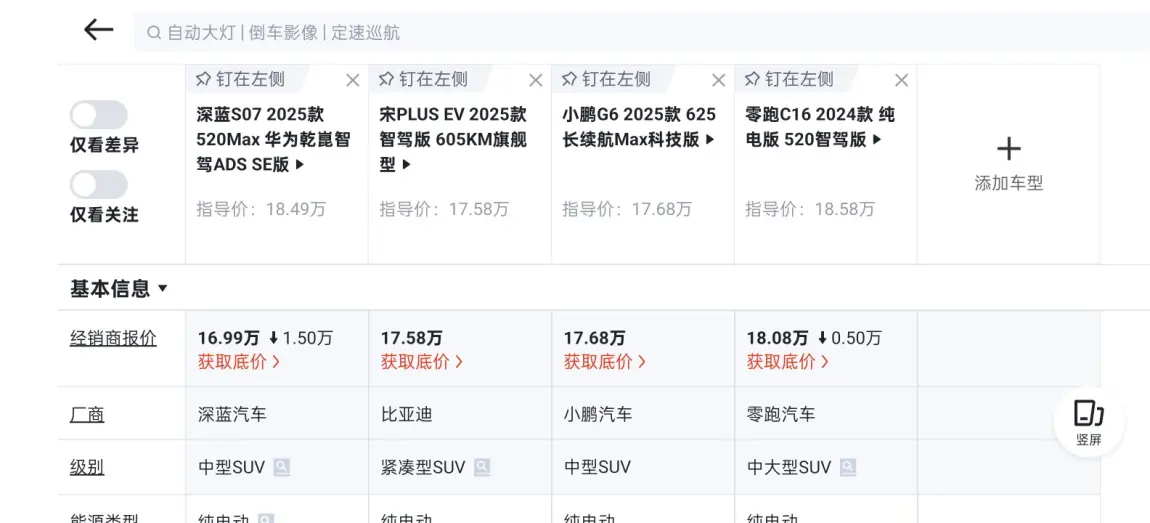Viewport: 1150px width, 523px height.
Task: Open 小鹏G6 2025款 trim selector
Action: (639, 127)
